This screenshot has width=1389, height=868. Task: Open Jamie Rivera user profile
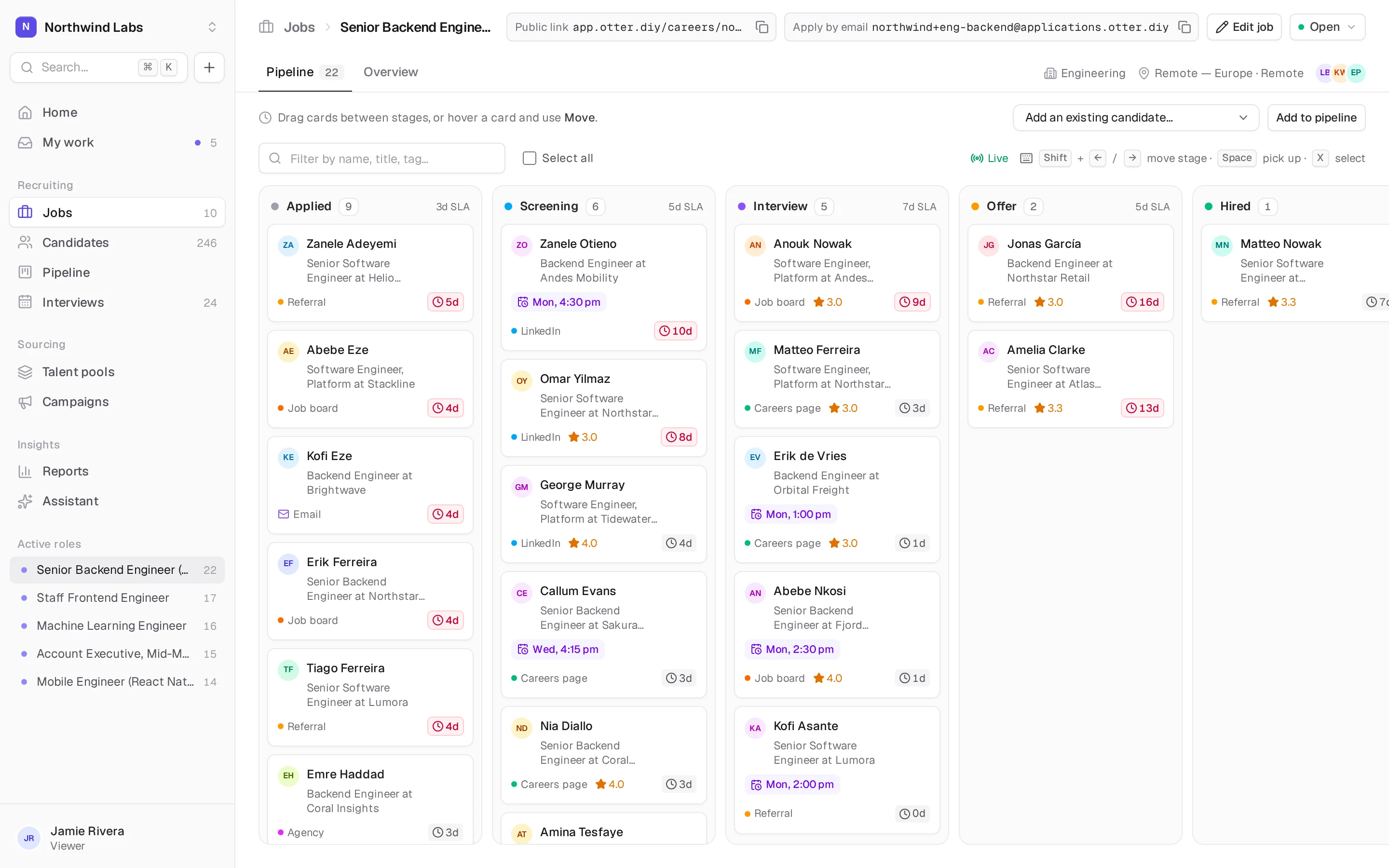pyautogui.click(x=117, y=838)
